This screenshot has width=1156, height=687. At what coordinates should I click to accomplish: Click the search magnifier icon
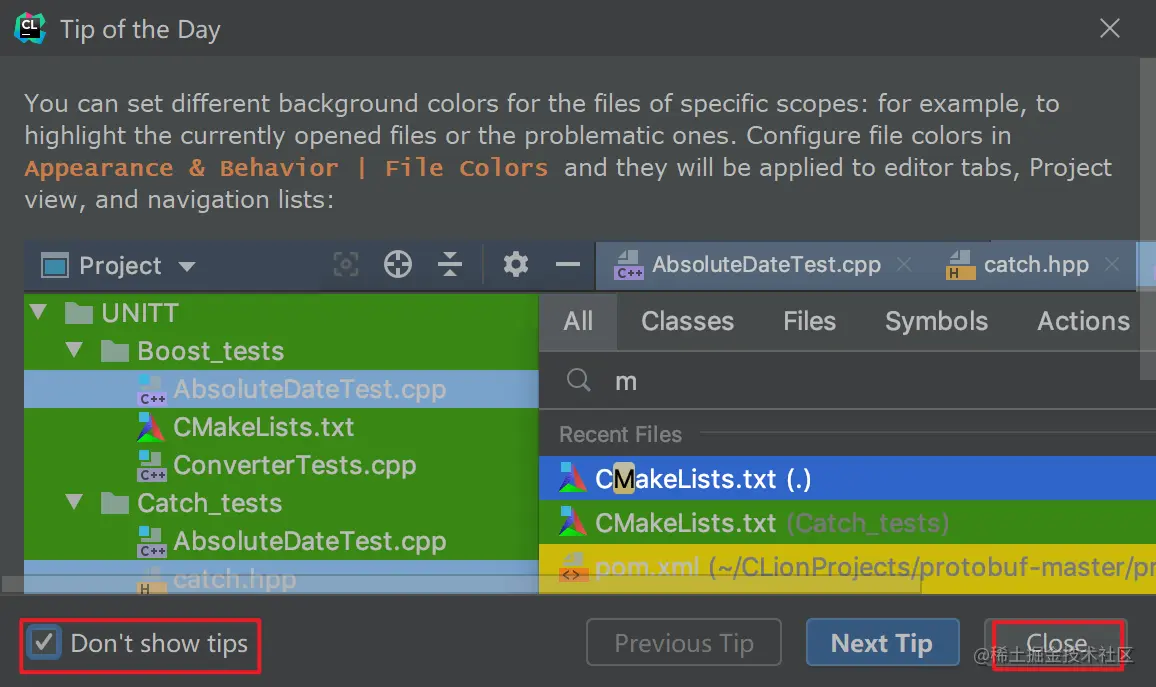(x=579, y=380)
